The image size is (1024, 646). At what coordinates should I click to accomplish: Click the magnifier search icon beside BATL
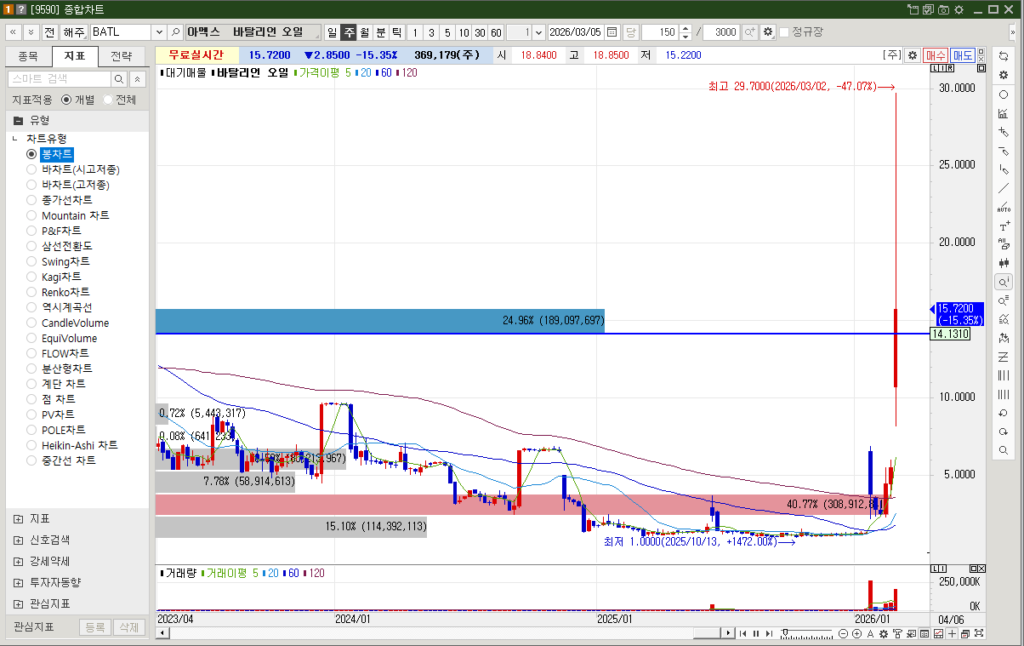[176, 32]
